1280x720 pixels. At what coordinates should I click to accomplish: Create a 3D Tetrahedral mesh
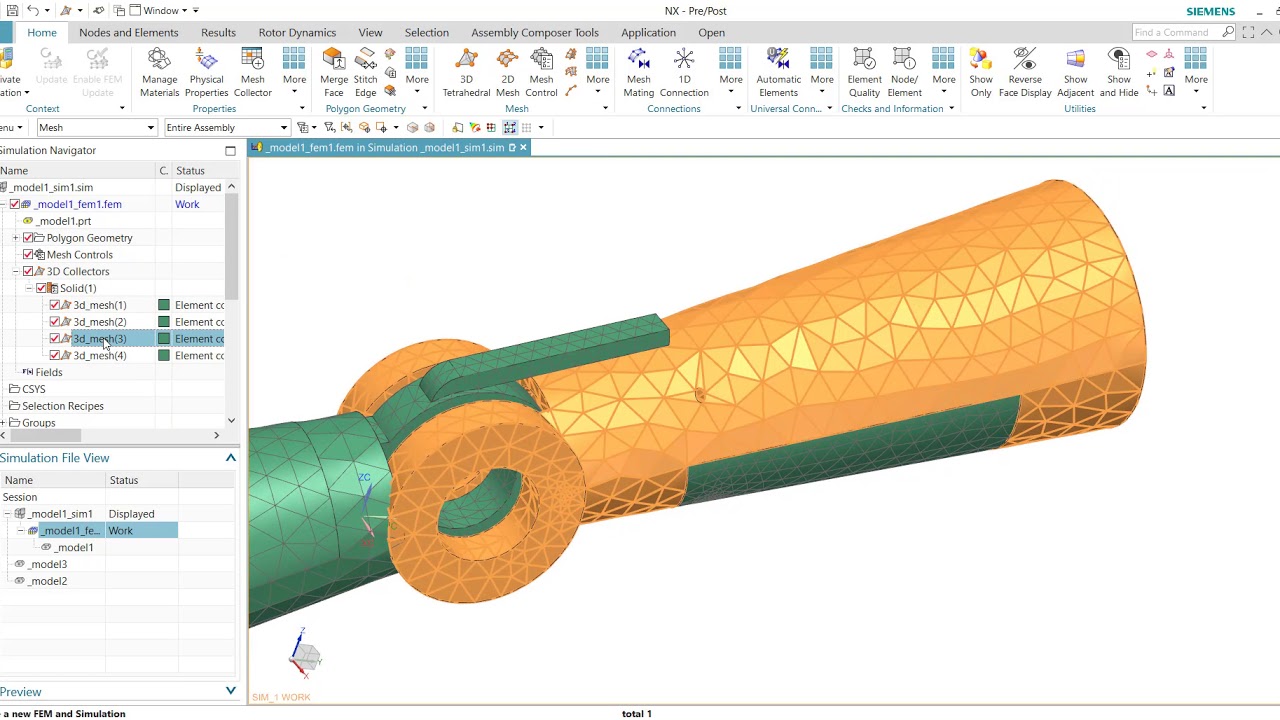coord(466,72)
